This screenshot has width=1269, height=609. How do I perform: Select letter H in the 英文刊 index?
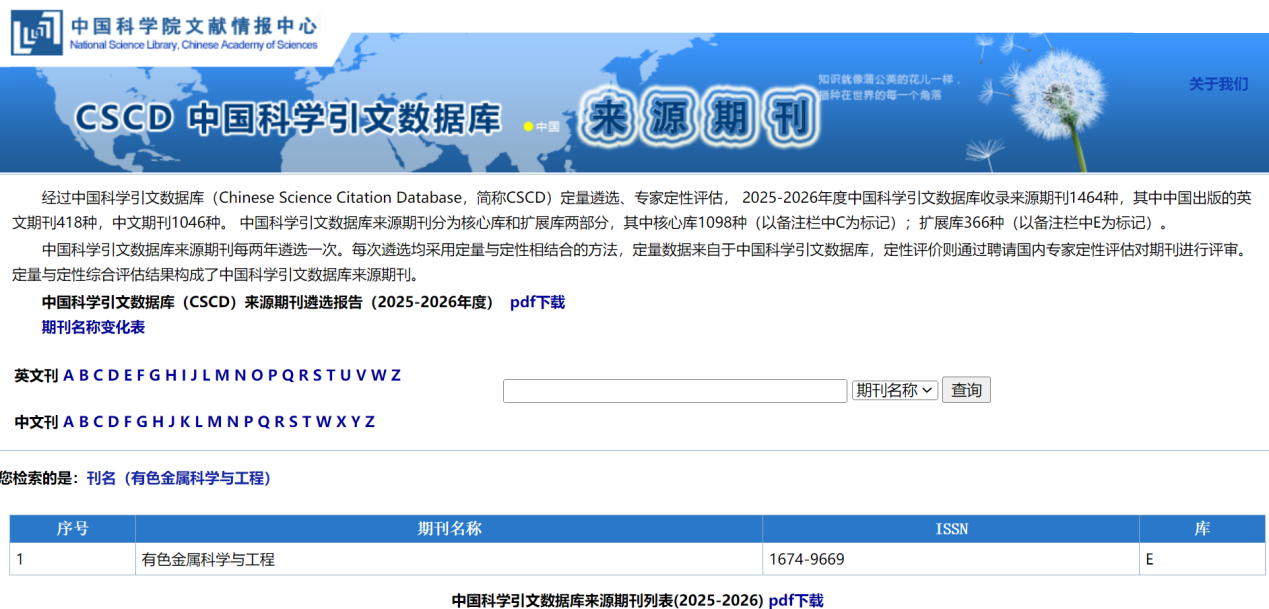171,375
